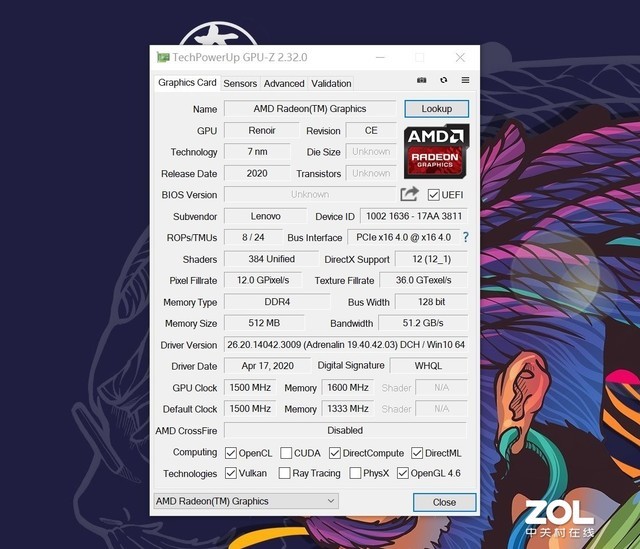Screen dimensions: 640x549
Task: Click the Release Date field 2020
Action: coord(257,173)
